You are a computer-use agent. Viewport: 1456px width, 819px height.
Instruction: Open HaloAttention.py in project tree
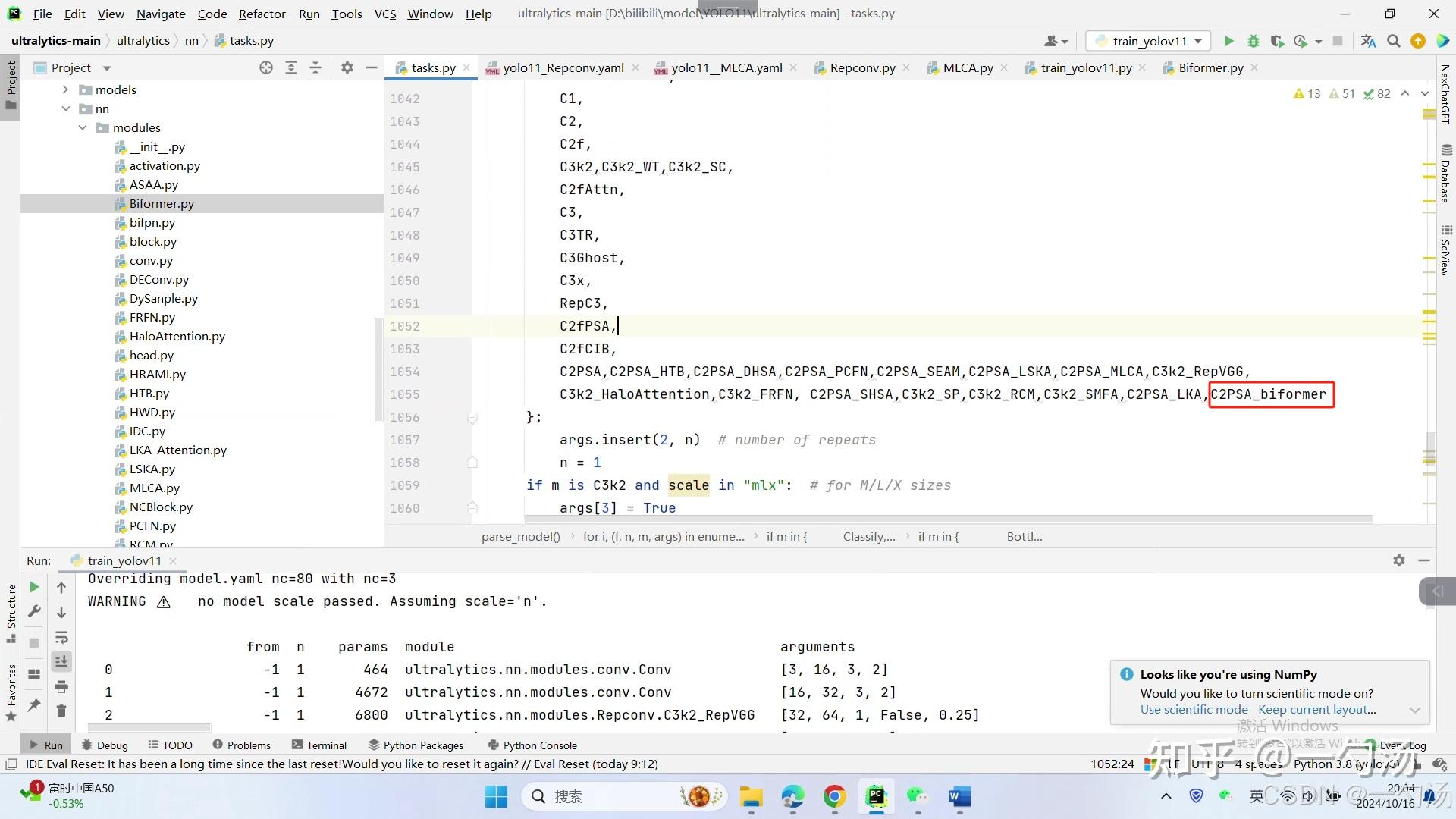tap(177, 336)
